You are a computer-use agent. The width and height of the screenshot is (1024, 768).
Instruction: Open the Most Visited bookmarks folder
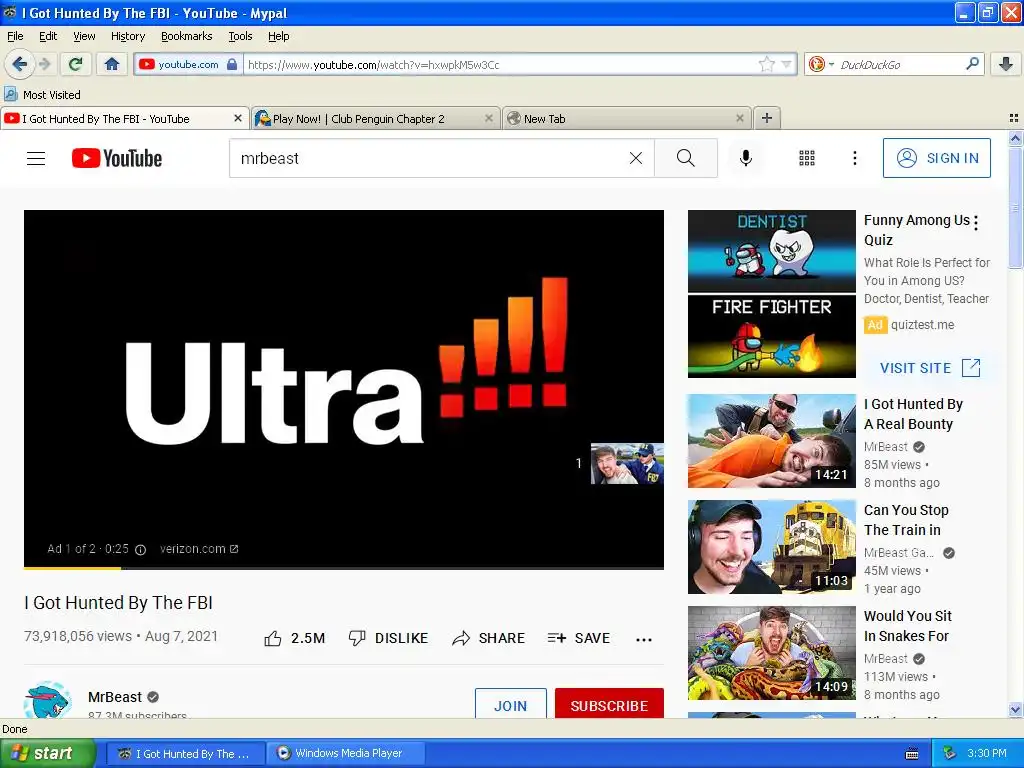(x=42, y=95)
